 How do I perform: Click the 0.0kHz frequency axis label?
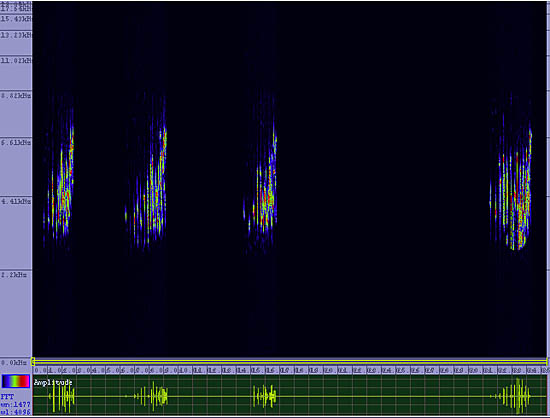pyautogui.click(x=14, y=362)
